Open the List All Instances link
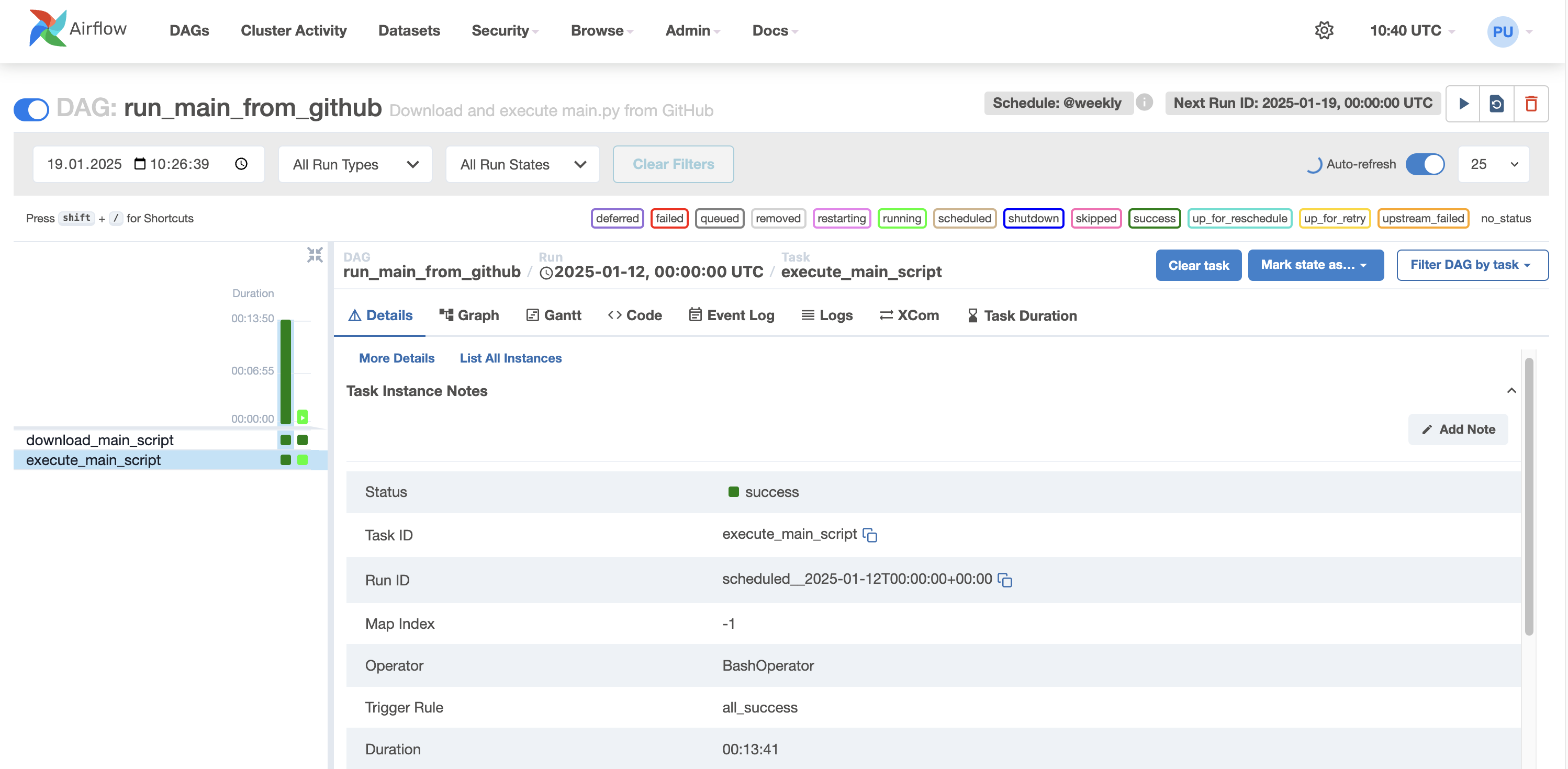 pyautogui.click(x=510, y=358)
